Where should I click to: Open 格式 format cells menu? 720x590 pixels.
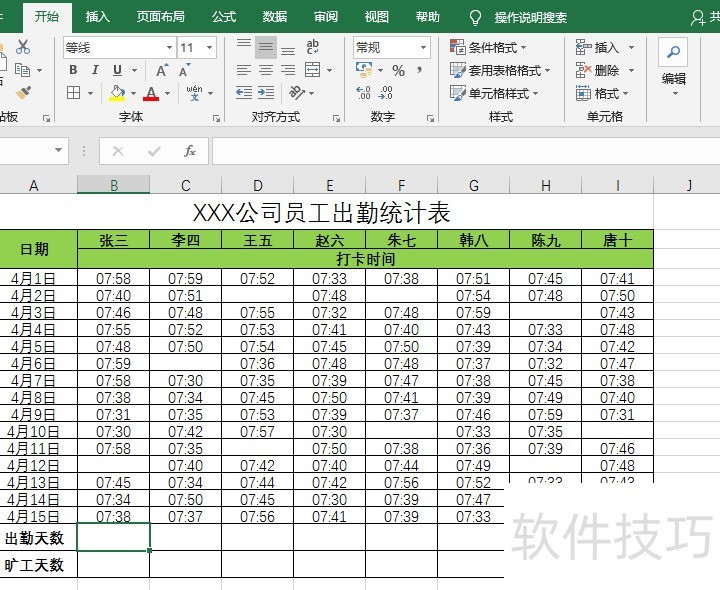coord(602,93)
